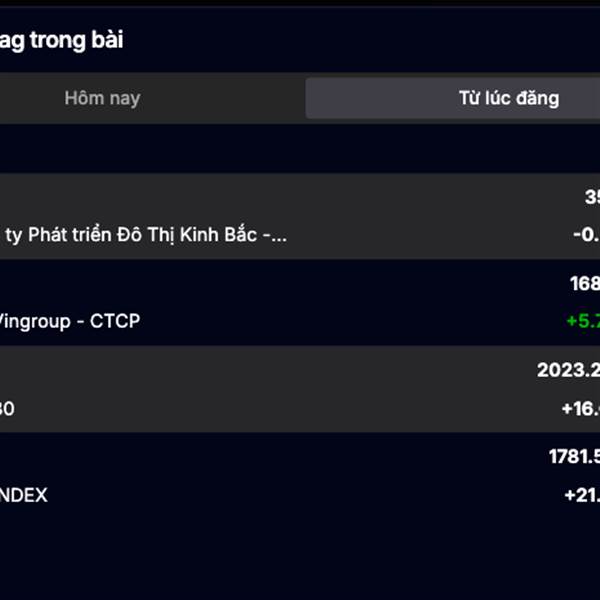Viewport: 600px width, 600px height.
Task: Click the index value 1781.5
Action: point(573,457)
